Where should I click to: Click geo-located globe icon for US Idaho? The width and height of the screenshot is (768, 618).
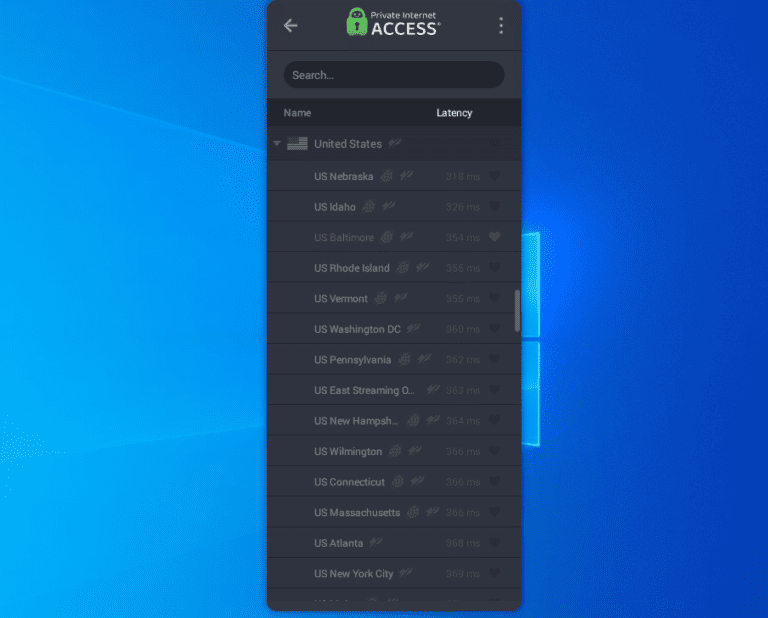coord(368,206)
